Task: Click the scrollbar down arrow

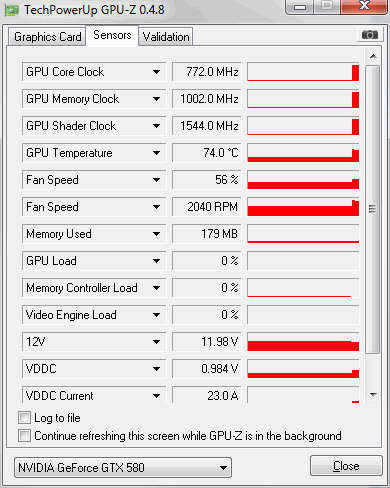Action: pos(373,395)
